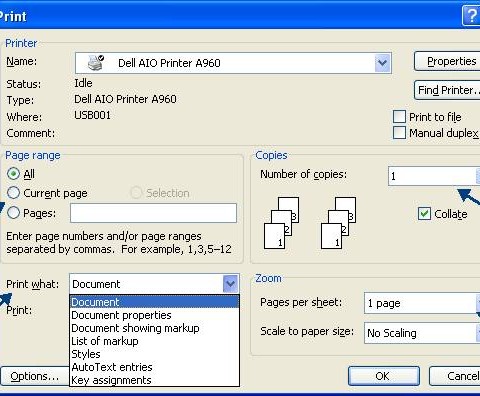
Task: Click the Type value Dell AIO Printer A960
Action: click(x=125, y=99)
